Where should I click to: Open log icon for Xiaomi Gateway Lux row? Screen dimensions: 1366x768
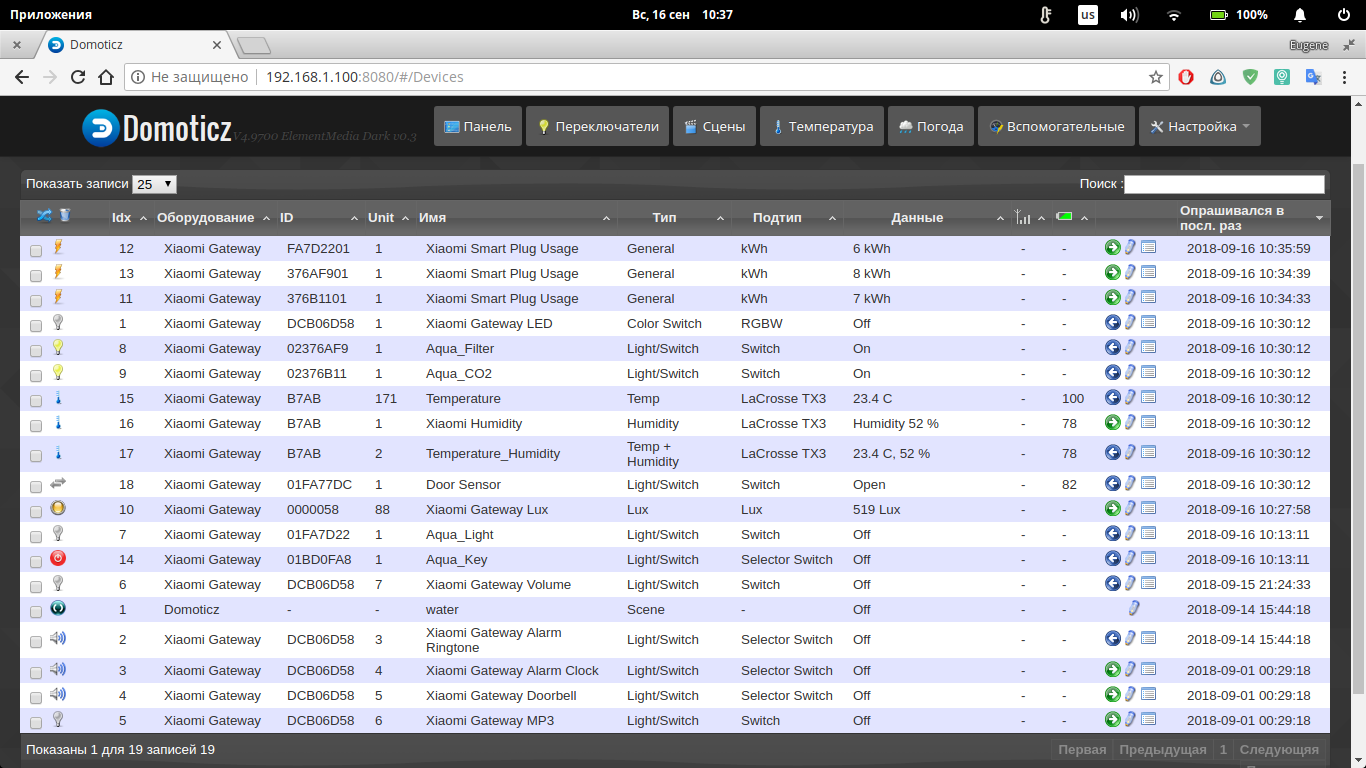[1148, 508]
